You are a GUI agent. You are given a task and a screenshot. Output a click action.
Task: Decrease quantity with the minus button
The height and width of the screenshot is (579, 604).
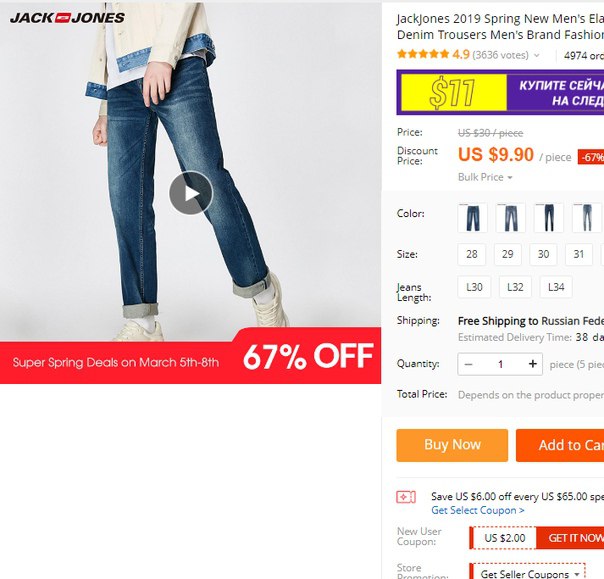468,364
